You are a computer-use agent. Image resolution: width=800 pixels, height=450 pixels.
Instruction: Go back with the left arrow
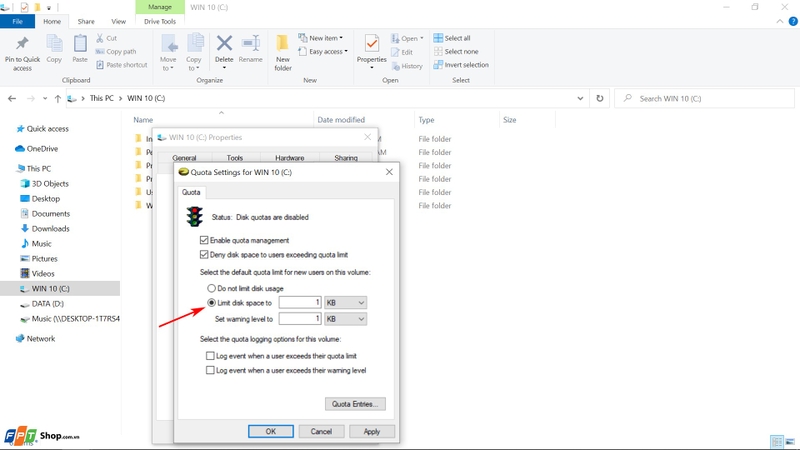pyautogui.click(x=12, y=98)
